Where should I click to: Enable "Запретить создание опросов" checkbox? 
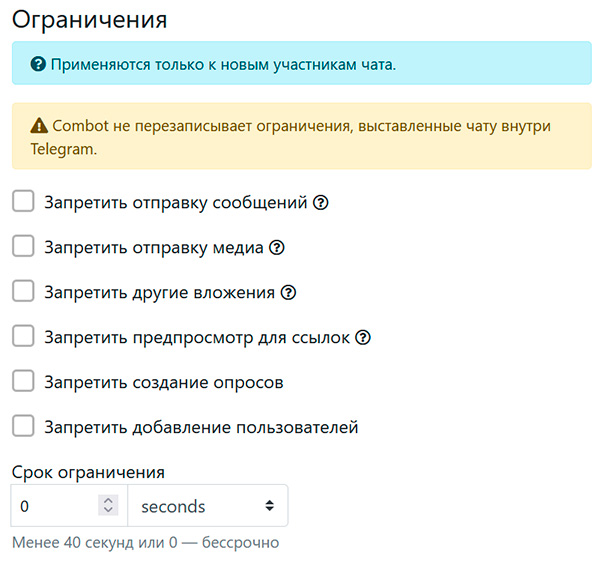(23, 382)
